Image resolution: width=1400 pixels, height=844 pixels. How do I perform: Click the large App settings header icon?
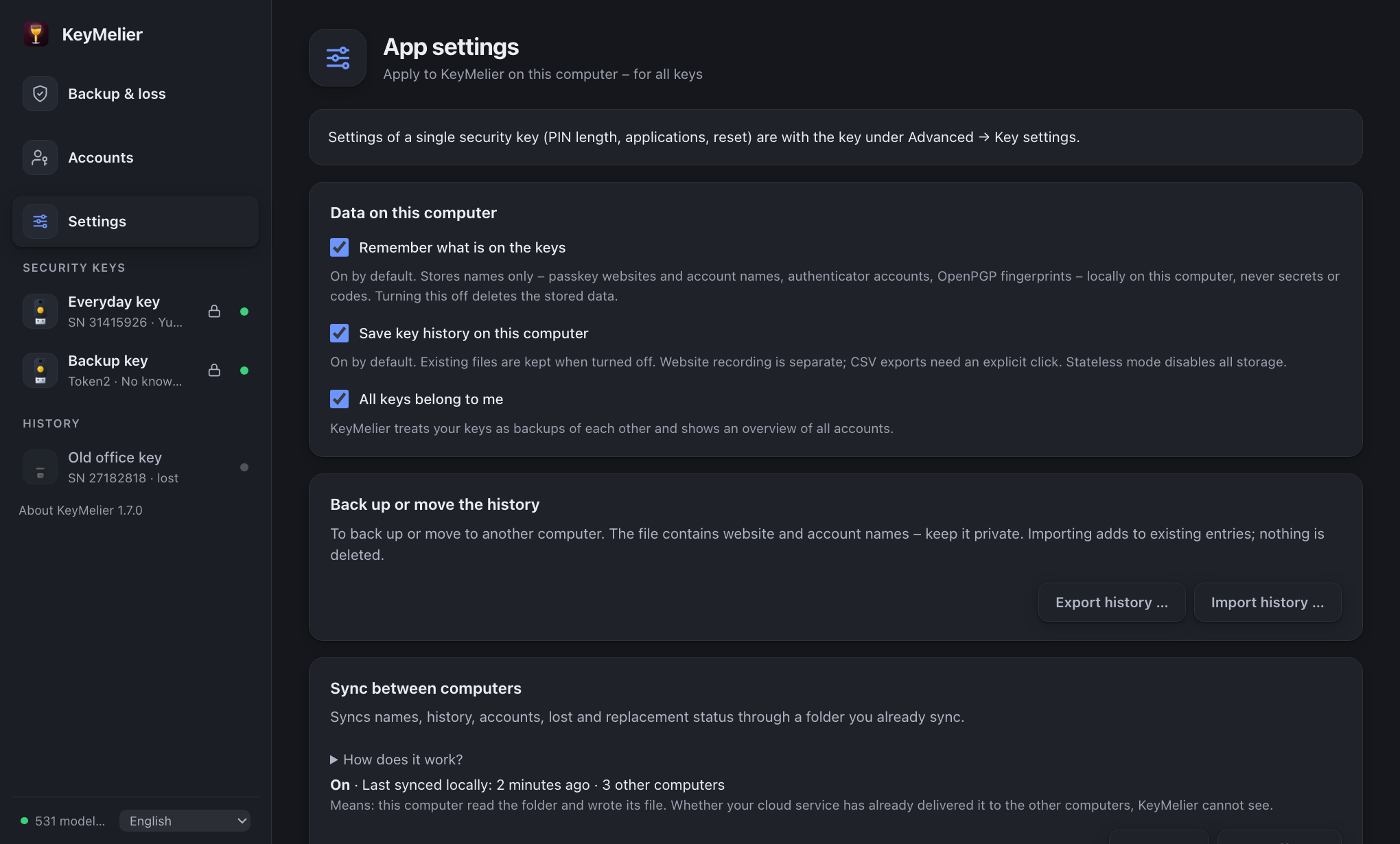[x=338, y=58]
